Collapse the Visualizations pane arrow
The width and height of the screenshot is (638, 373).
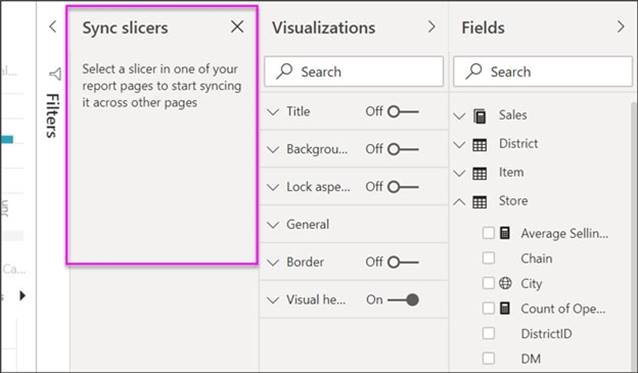[431, 27]
